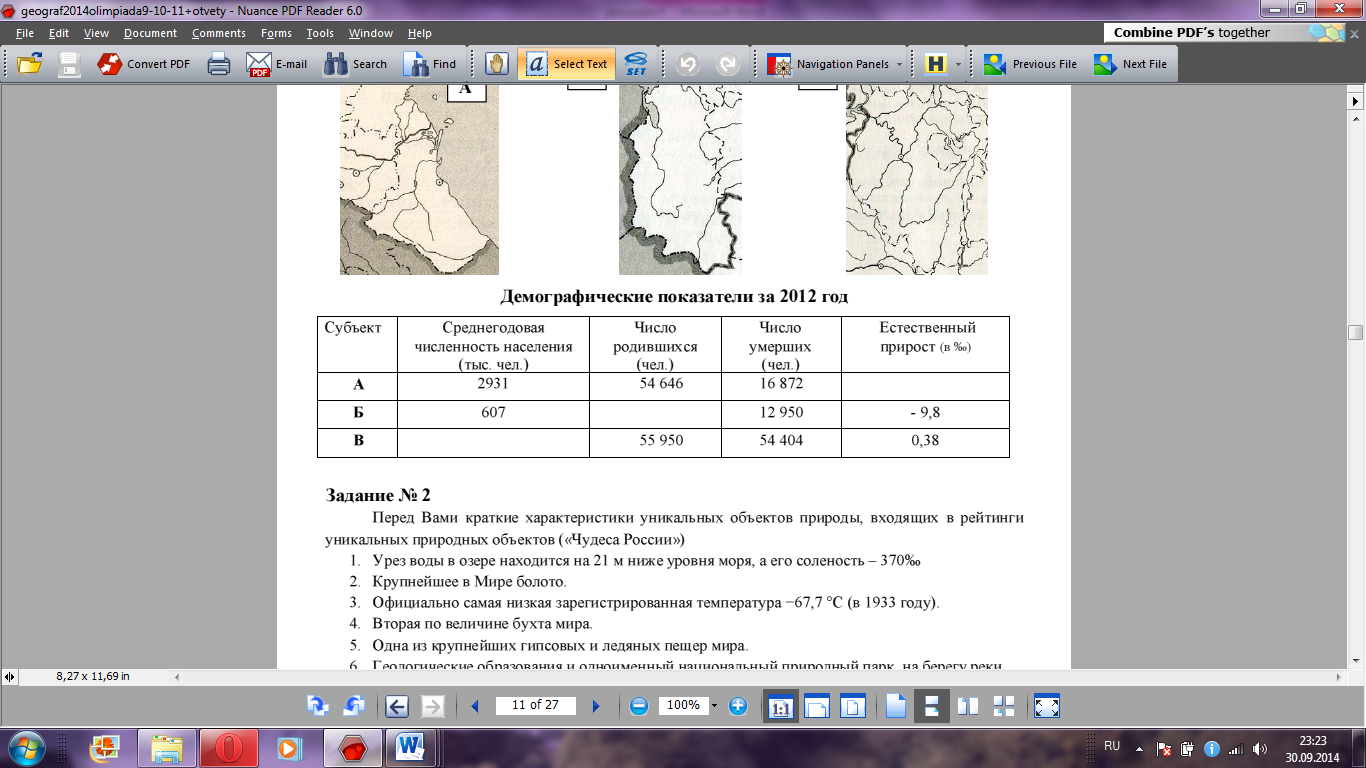This screenshot has width=1366, height=768.
Task: Select Continuous page layout
Action: click(932, 706)
